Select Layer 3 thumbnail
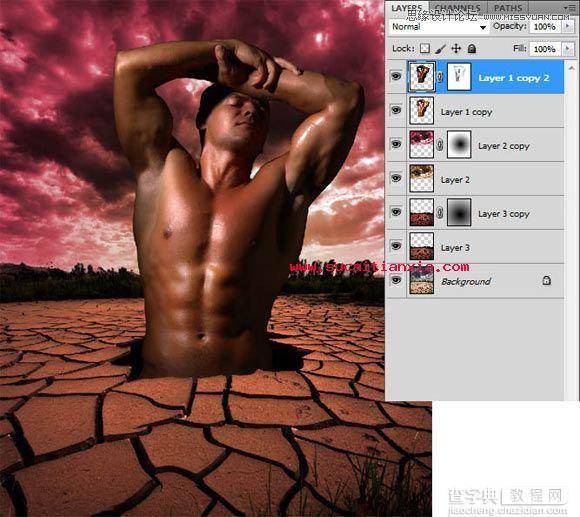This screenshot has height=517, width=580. [x=421, y=246]
